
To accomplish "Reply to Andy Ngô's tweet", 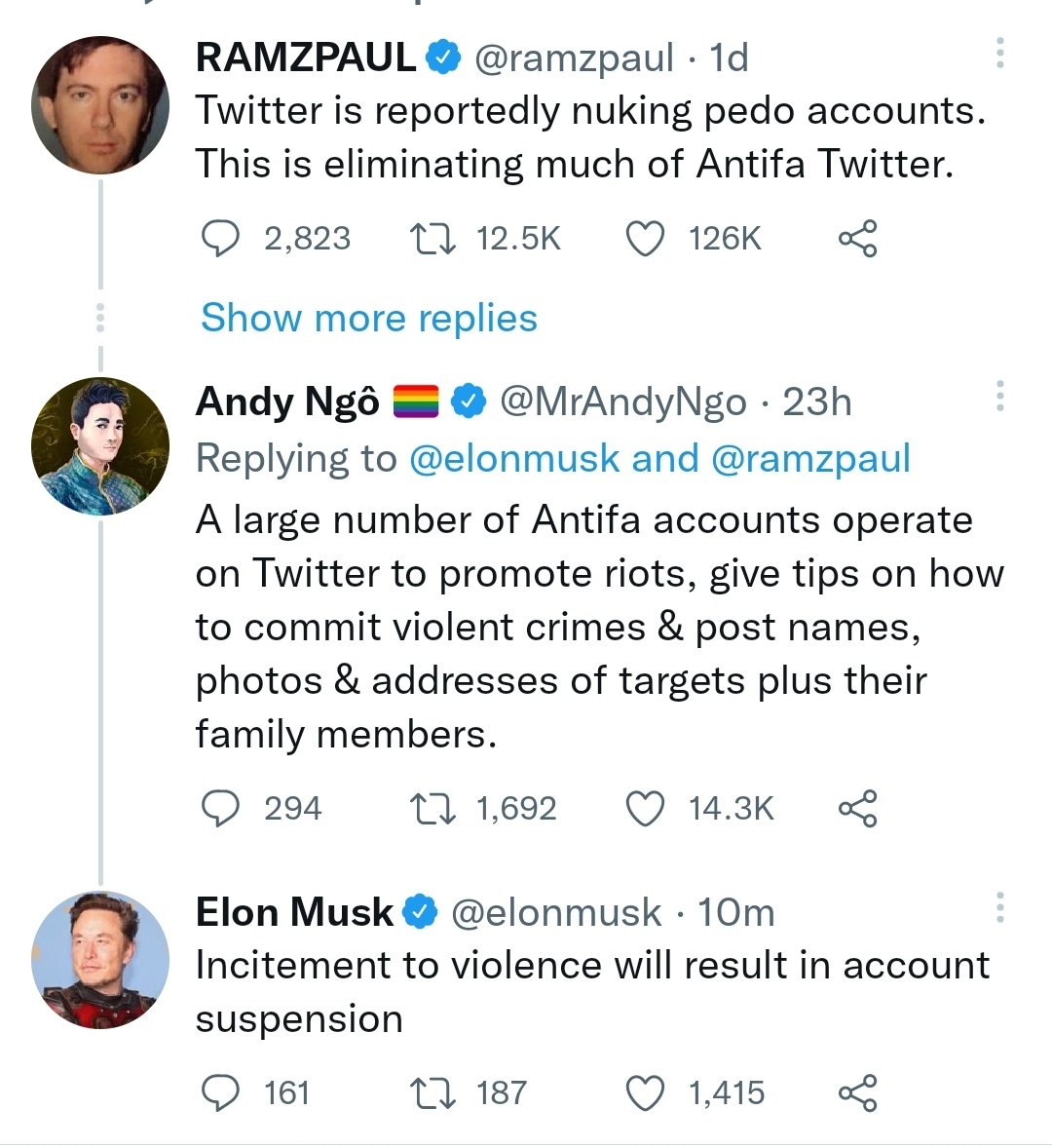I will point(220,809).
